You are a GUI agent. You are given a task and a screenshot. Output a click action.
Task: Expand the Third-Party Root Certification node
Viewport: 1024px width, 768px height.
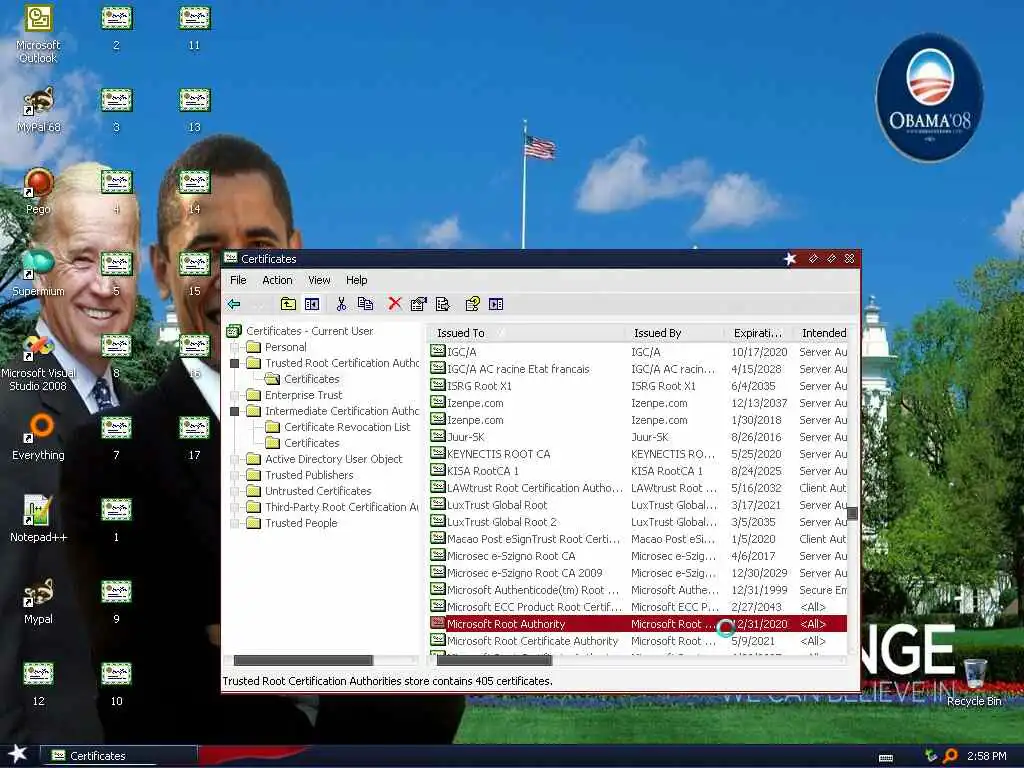pyautogui.click(x=234, y=507)
